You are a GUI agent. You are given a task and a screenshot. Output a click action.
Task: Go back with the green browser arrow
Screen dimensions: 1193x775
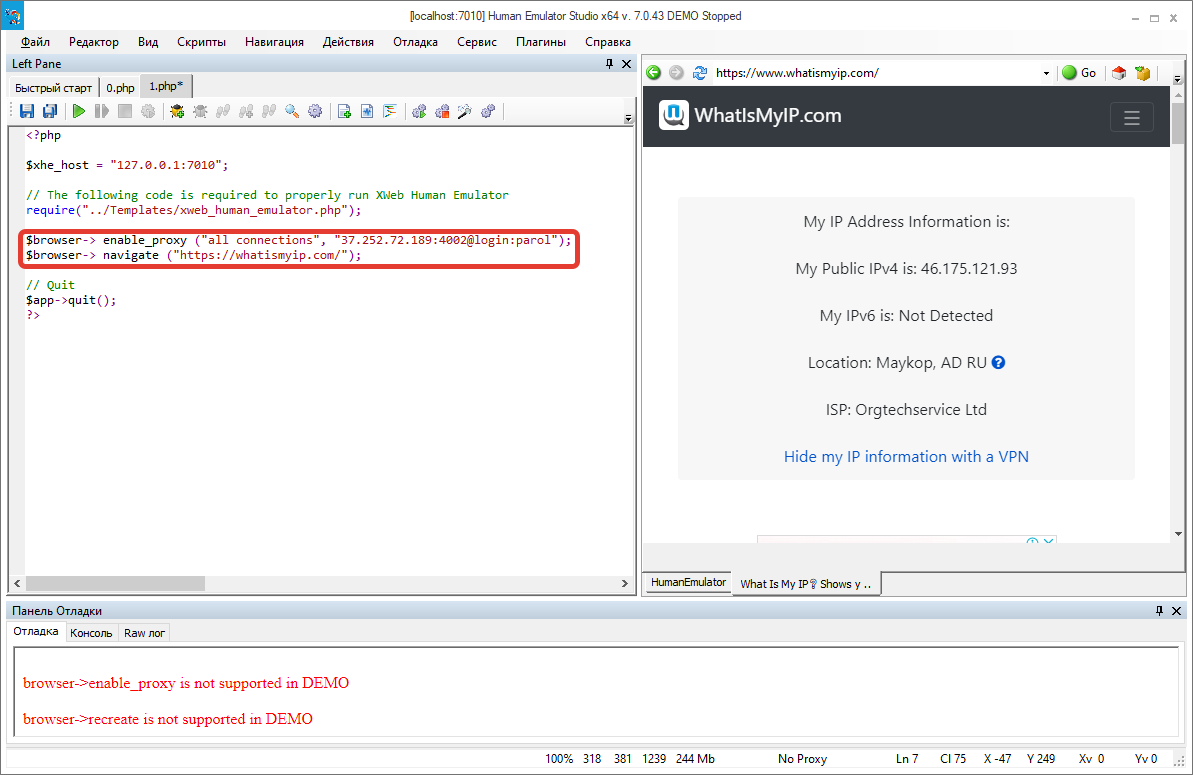pos(654,72)
